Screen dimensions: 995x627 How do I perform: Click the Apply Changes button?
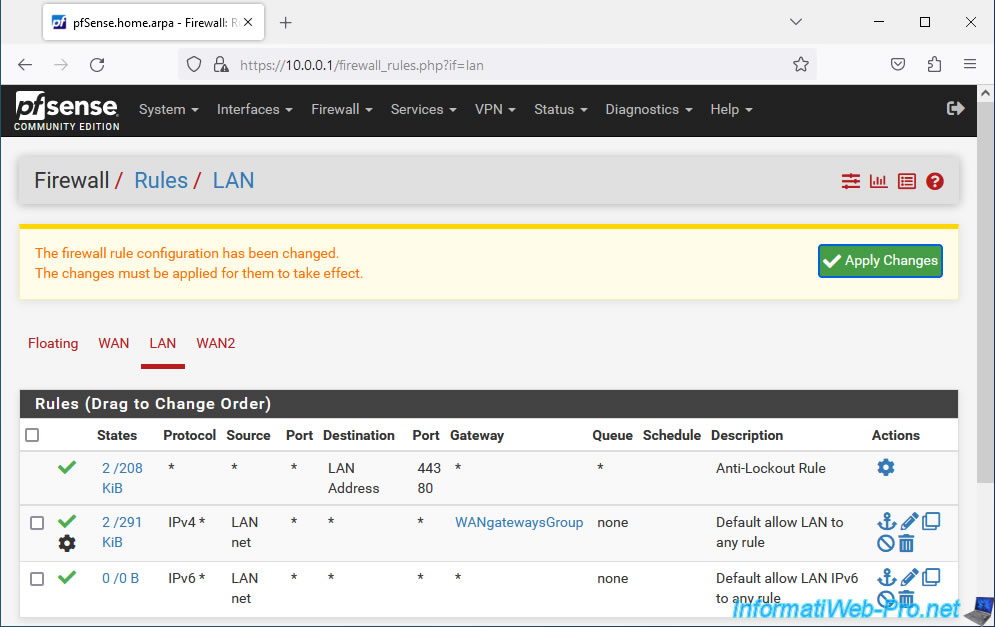880,261
